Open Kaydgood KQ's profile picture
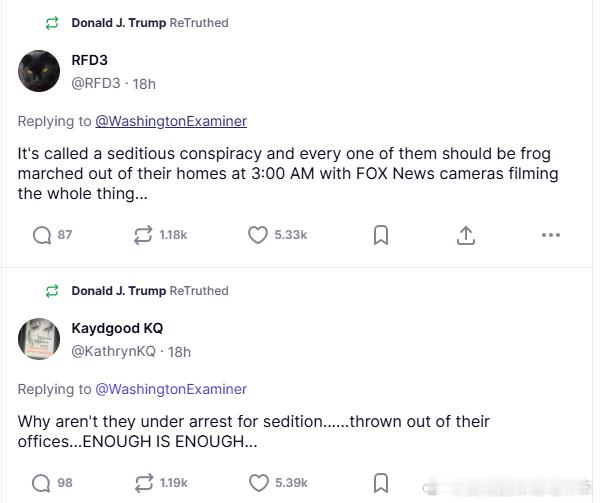The image size is (600, 503). click(x=39, y=339)
